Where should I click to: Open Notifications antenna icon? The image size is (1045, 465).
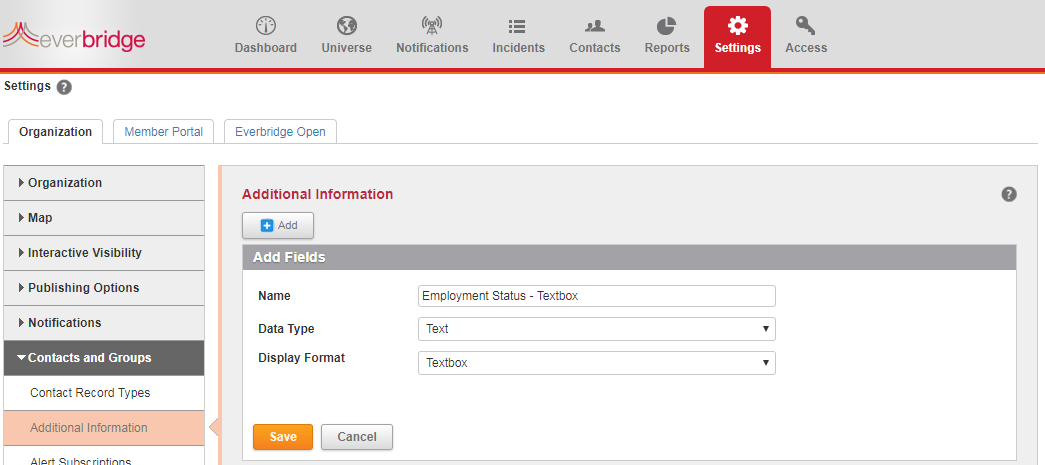pyautogui.click(x=432, y=26)
